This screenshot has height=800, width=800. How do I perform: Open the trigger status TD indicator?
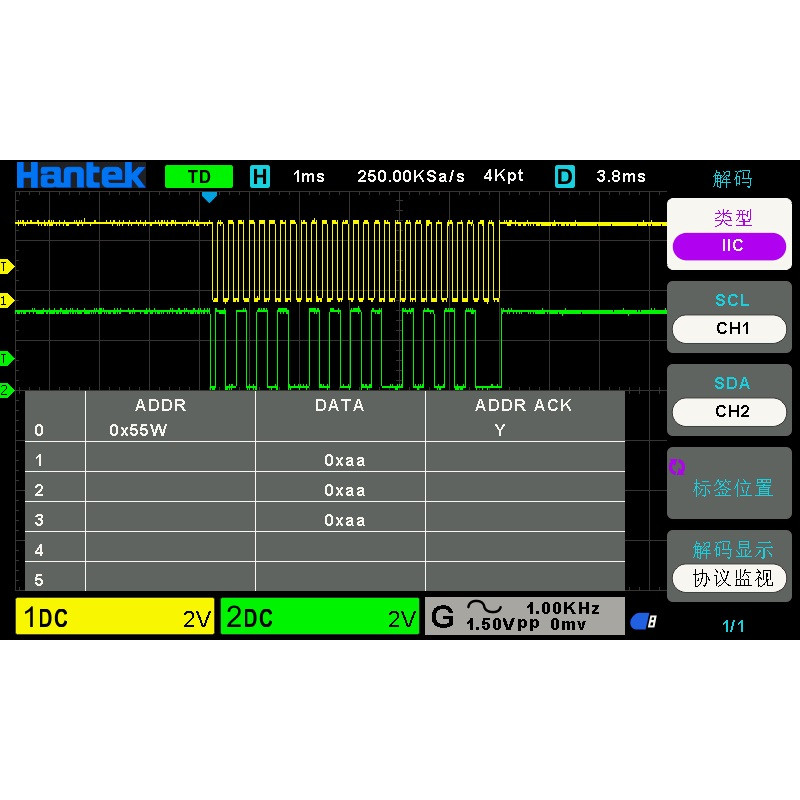point(198,176)
